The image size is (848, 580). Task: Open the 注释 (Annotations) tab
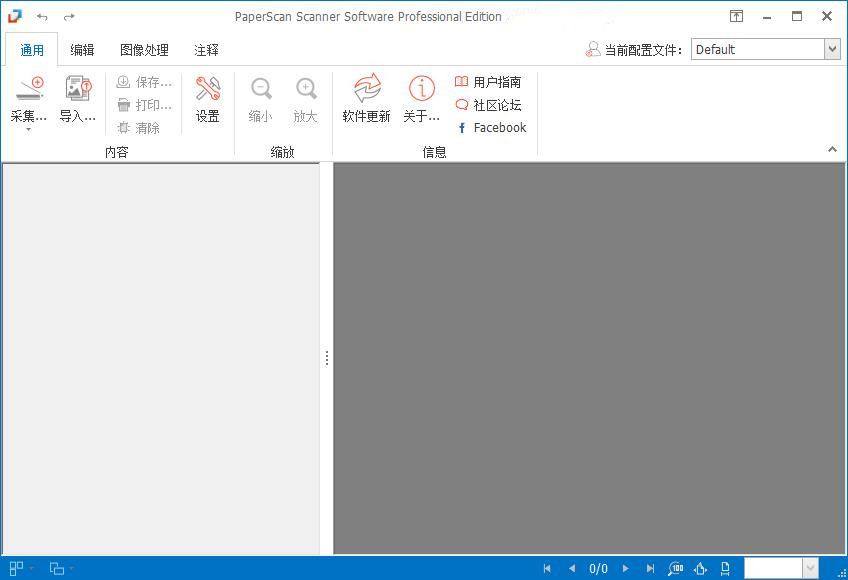pos(206,50)
